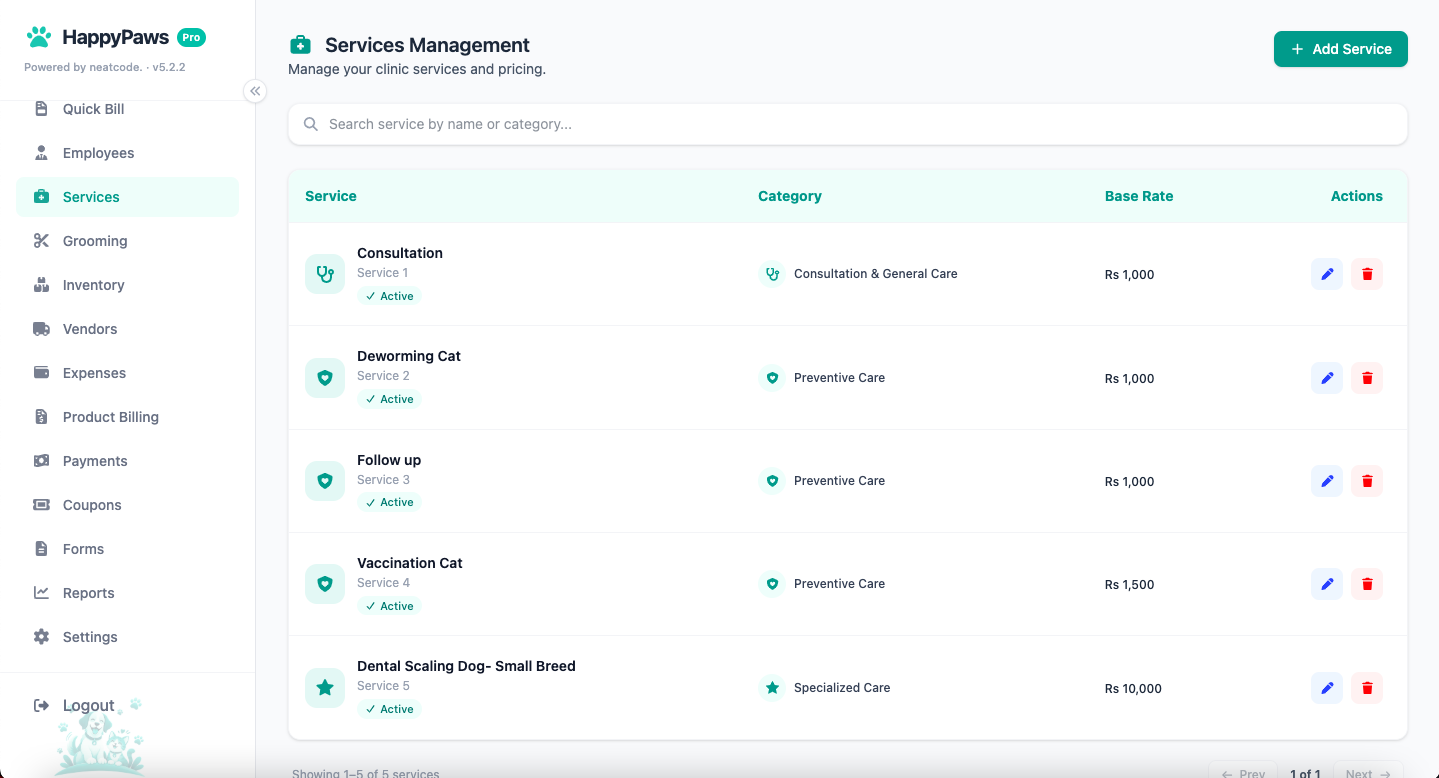This screenshot has height=778, width=1439.
Task: Click the Rs 1,500 base rate
Action: click(x=1130, y=585)
